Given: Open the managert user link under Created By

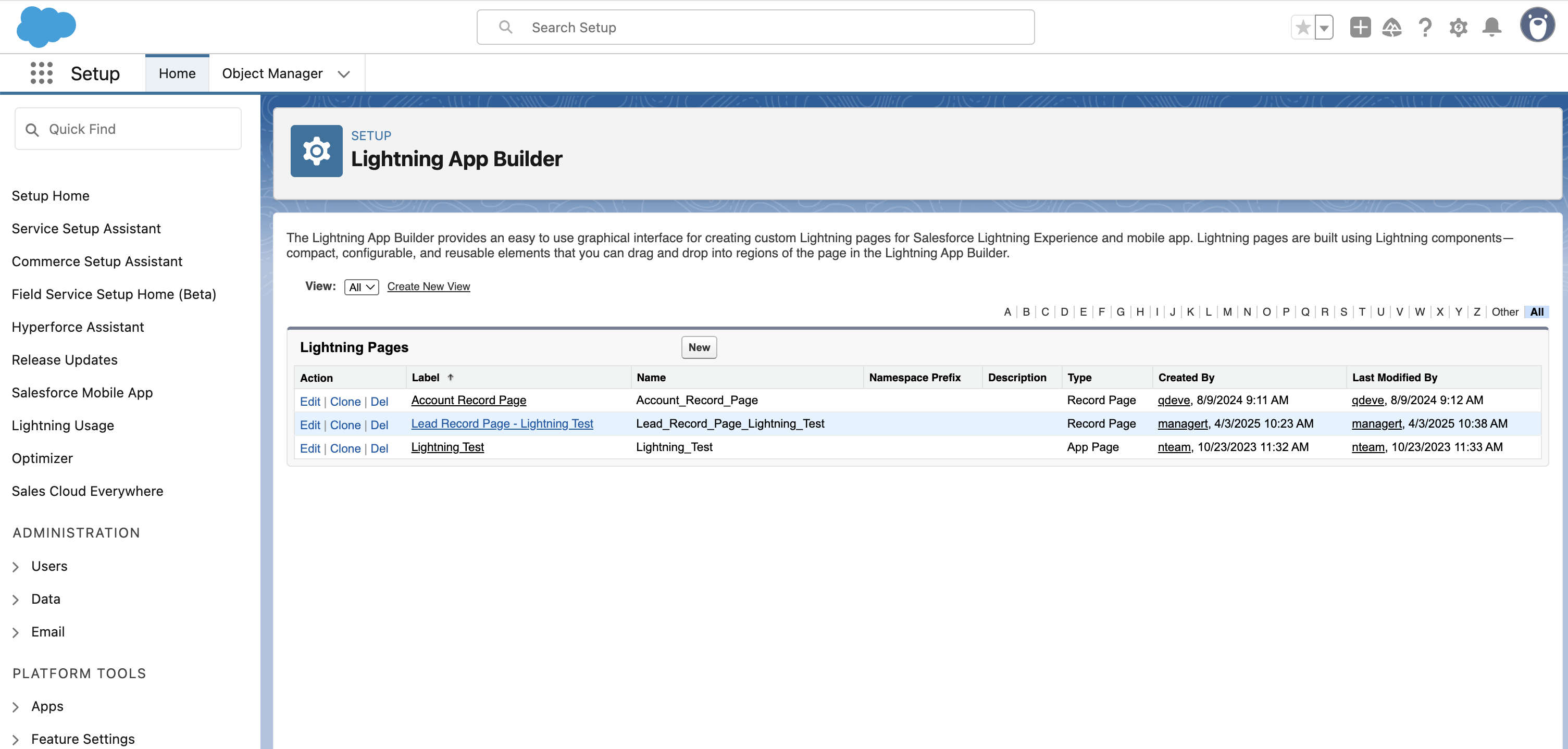Looking at the screenshot, I should 1183,423.
